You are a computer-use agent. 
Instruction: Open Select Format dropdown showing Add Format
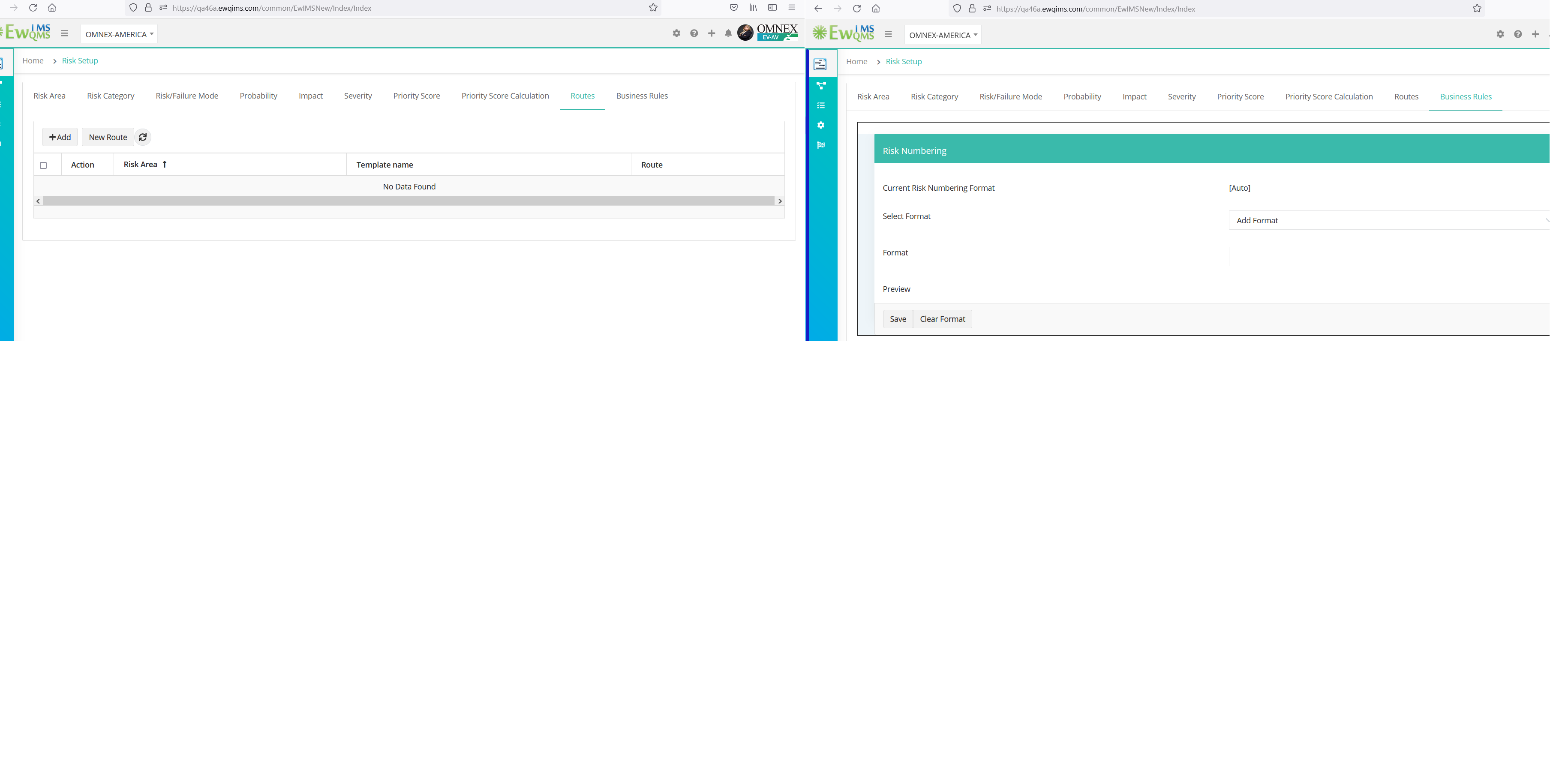click(1389, 221)
